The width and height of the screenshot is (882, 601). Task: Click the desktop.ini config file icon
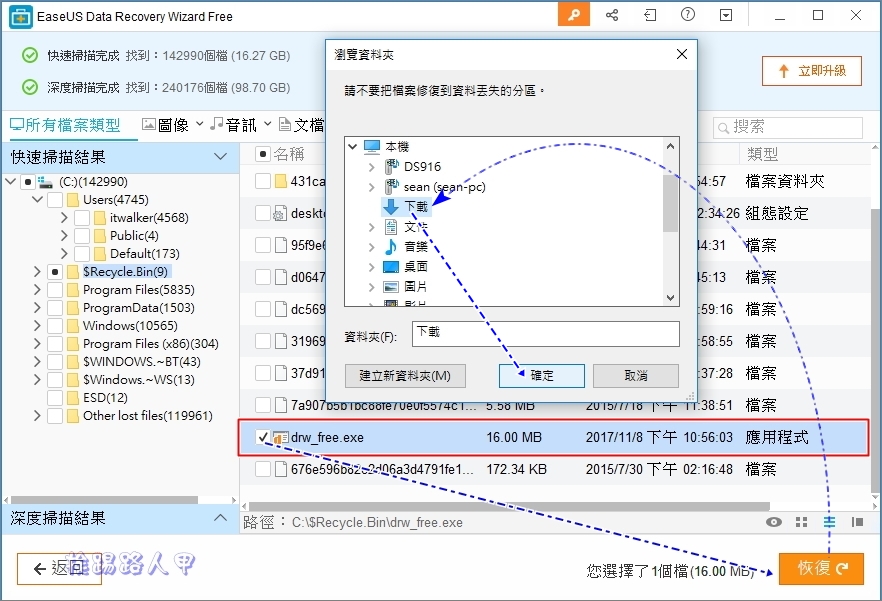point(280,213)
